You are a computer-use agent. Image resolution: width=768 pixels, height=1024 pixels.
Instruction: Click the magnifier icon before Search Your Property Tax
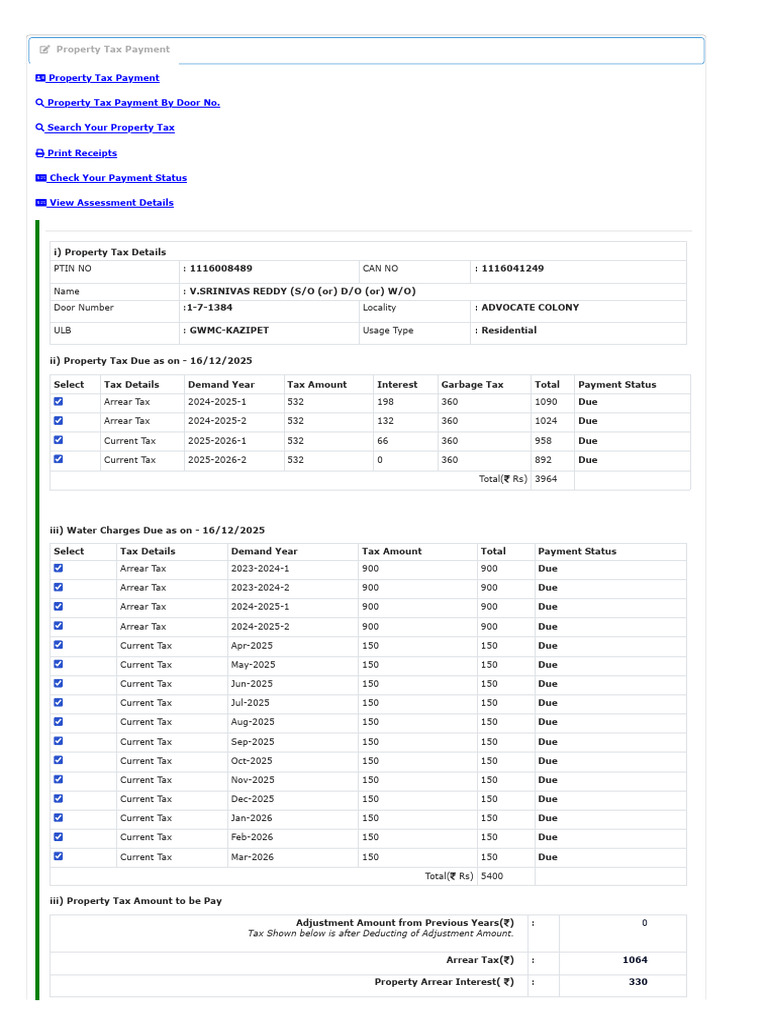pos(40,127)
